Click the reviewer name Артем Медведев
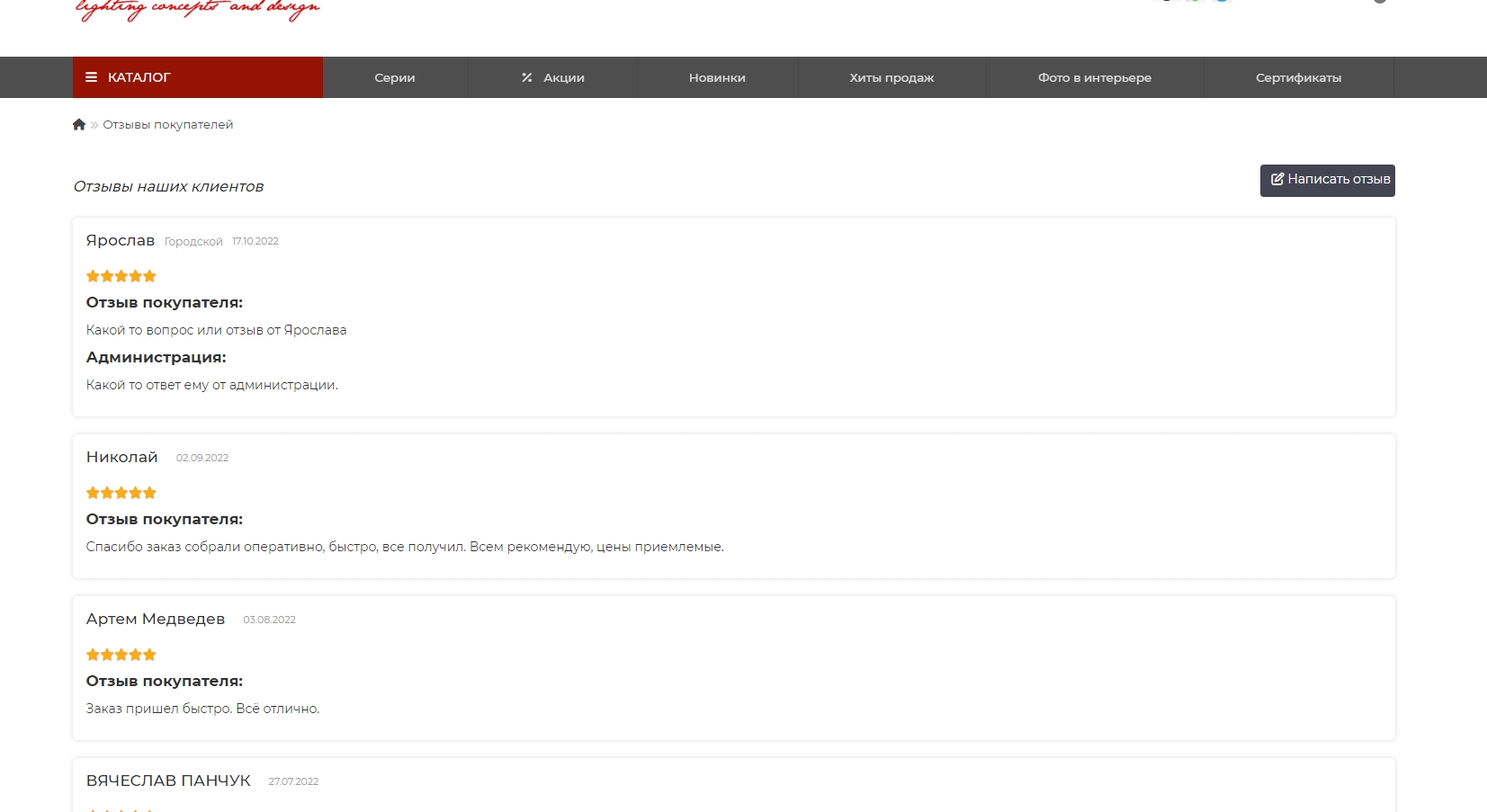The width and height of the screenshot is (1487, 812). (x=156, y=620)
